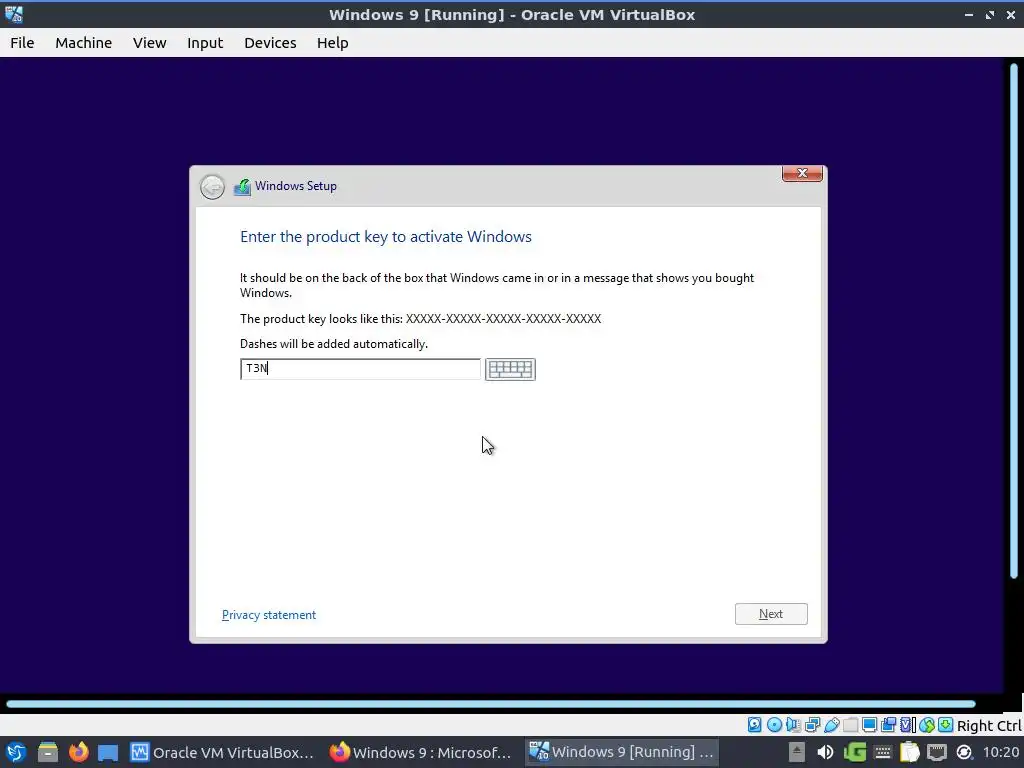The height and width of the screenshot is (768, 1024).
Task: Click the Next button
Action: pyautogui.click(x=771, y=614)
